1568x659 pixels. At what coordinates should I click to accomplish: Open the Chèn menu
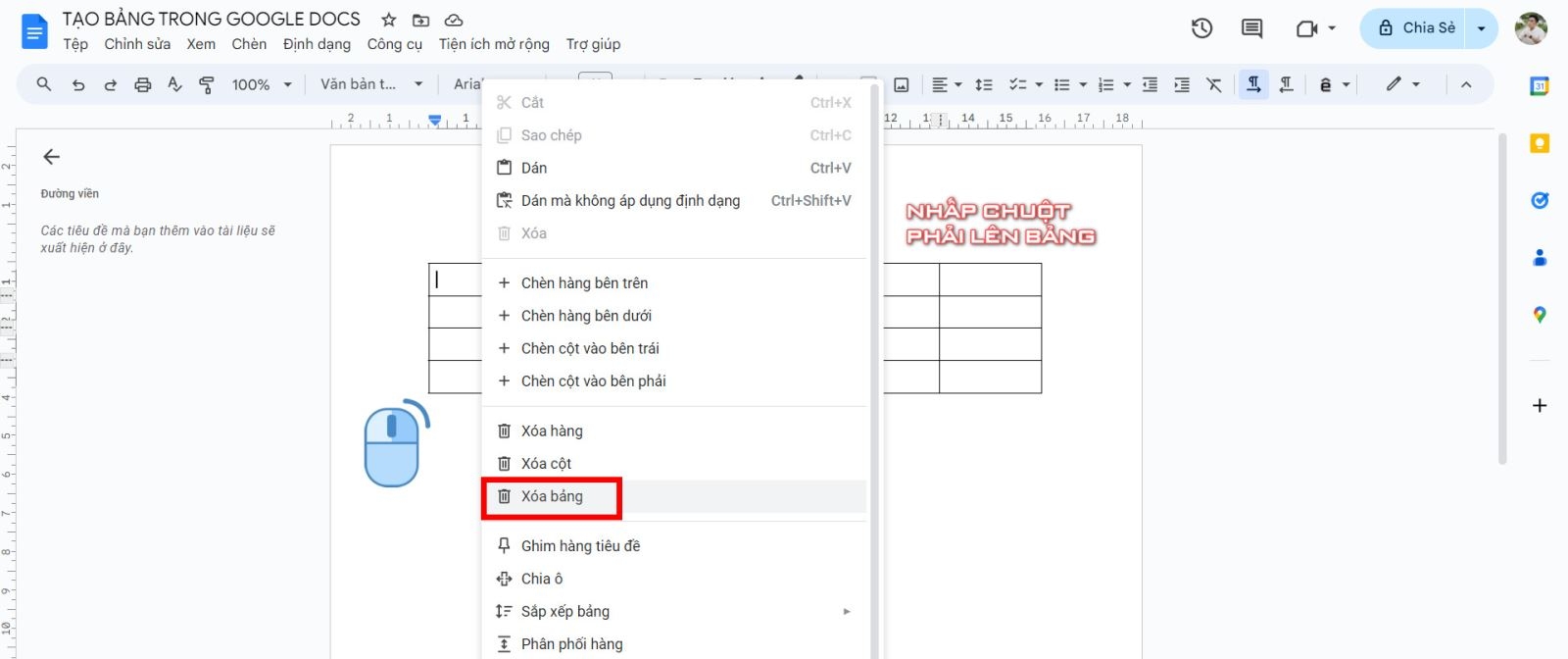(249, 44)
